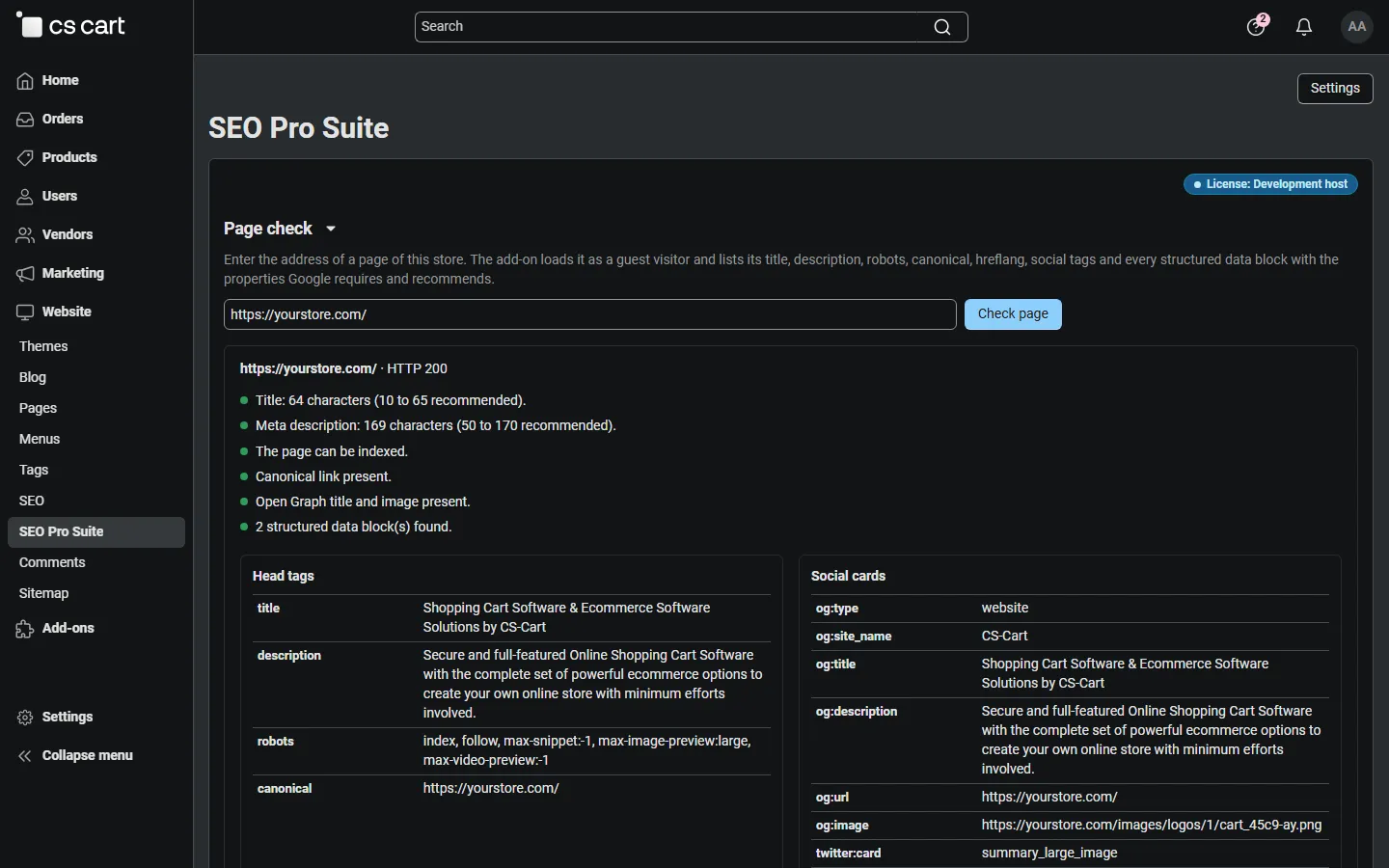The width and height of the screenshot is (1389, 868).
Task: Click the License: Development host badge
Action: click(1270, 184)
